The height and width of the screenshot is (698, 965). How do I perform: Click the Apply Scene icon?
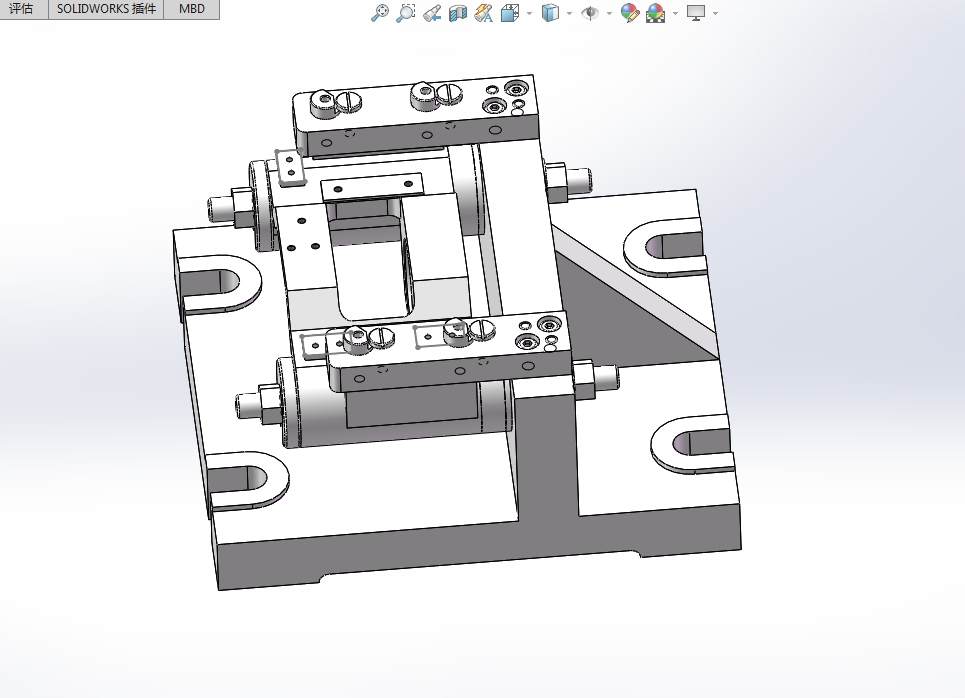[656, 13]
